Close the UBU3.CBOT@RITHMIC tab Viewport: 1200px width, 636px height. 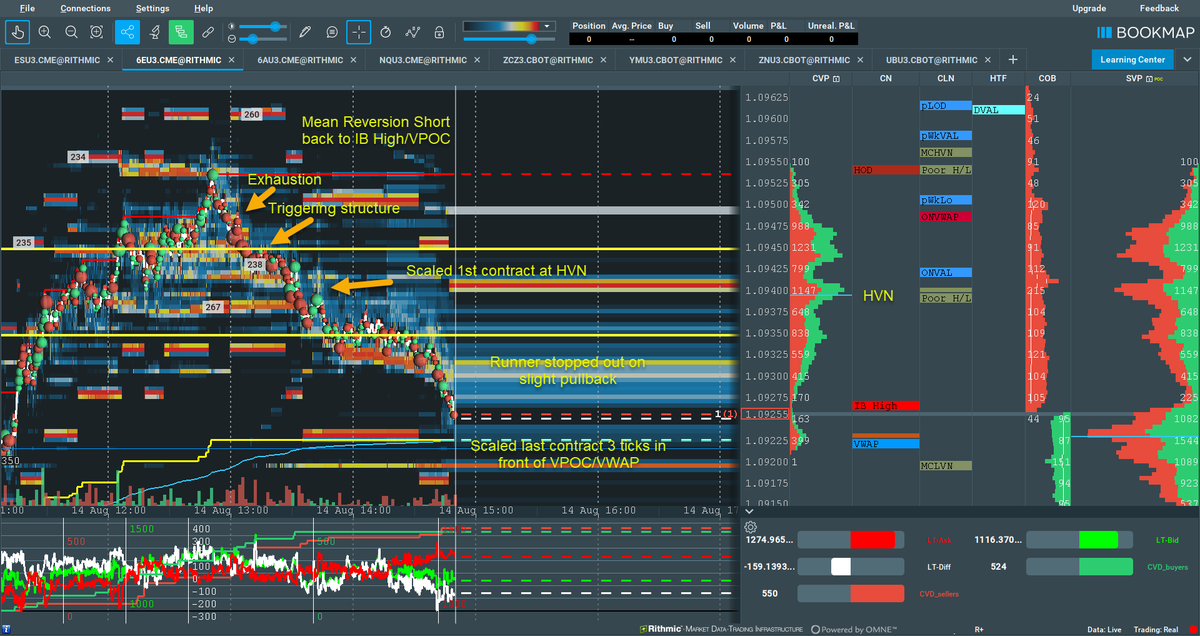[990, 60]
